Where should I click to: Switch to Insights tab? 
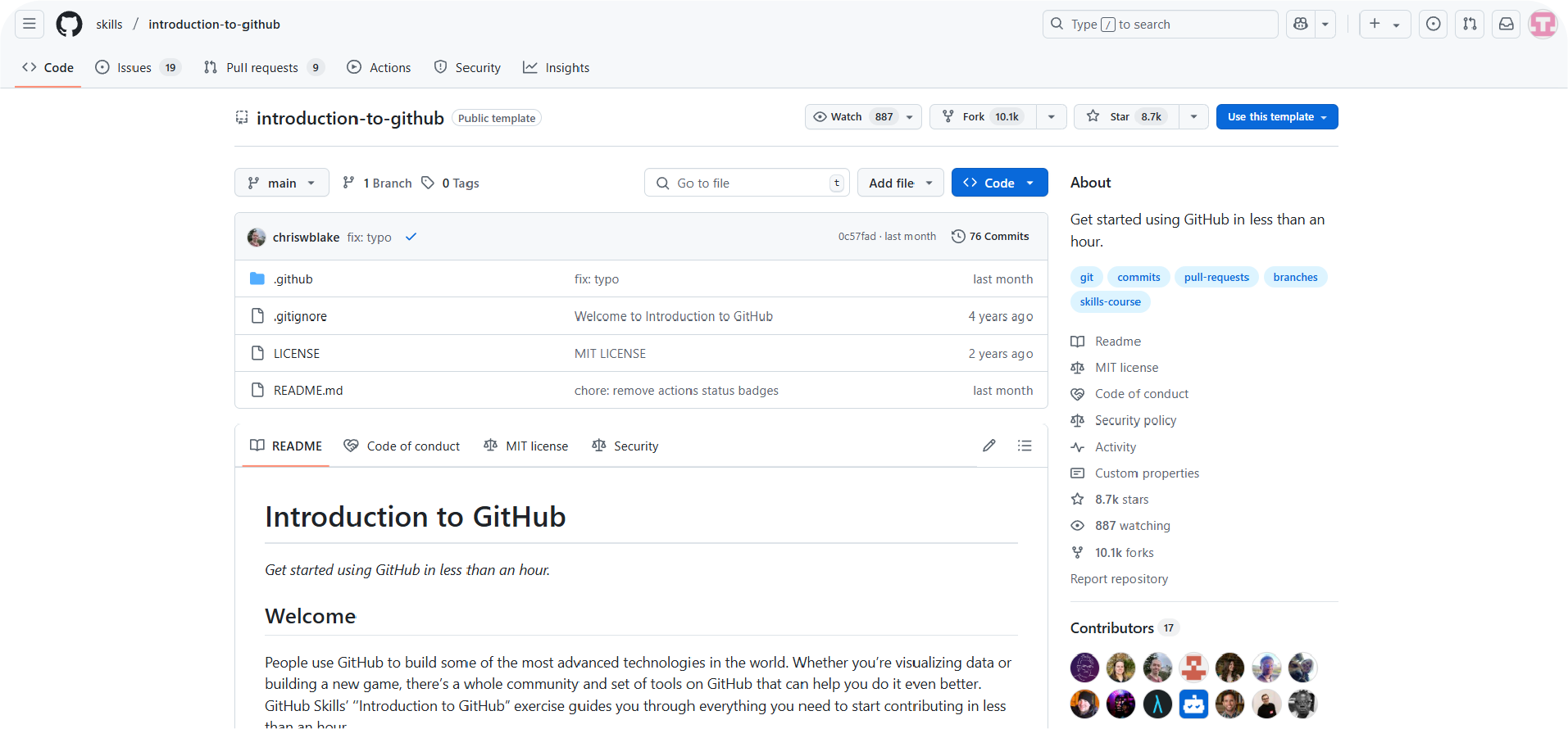tap(557, 67)
